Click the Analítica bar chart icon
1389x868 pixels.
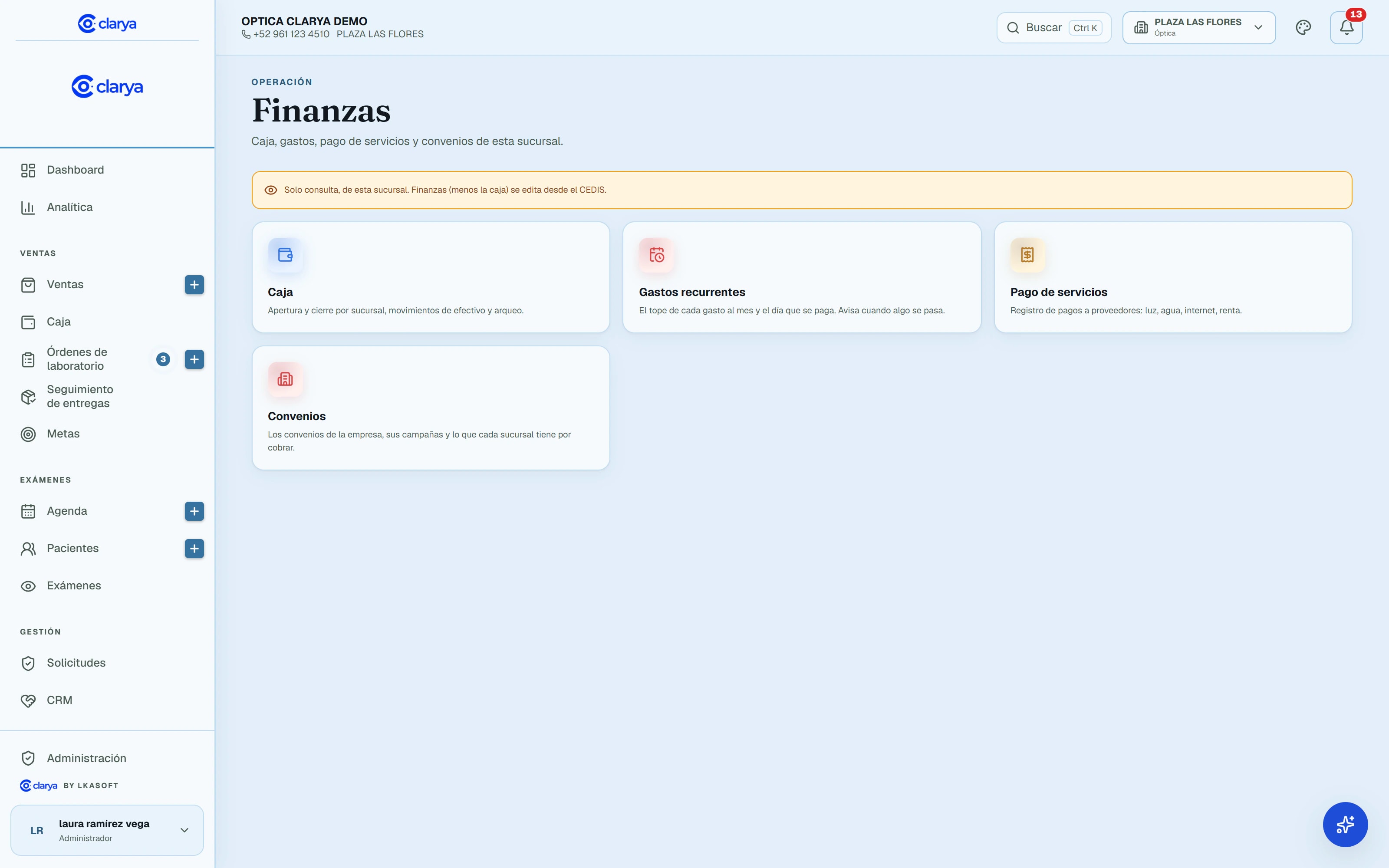[28, 207]
